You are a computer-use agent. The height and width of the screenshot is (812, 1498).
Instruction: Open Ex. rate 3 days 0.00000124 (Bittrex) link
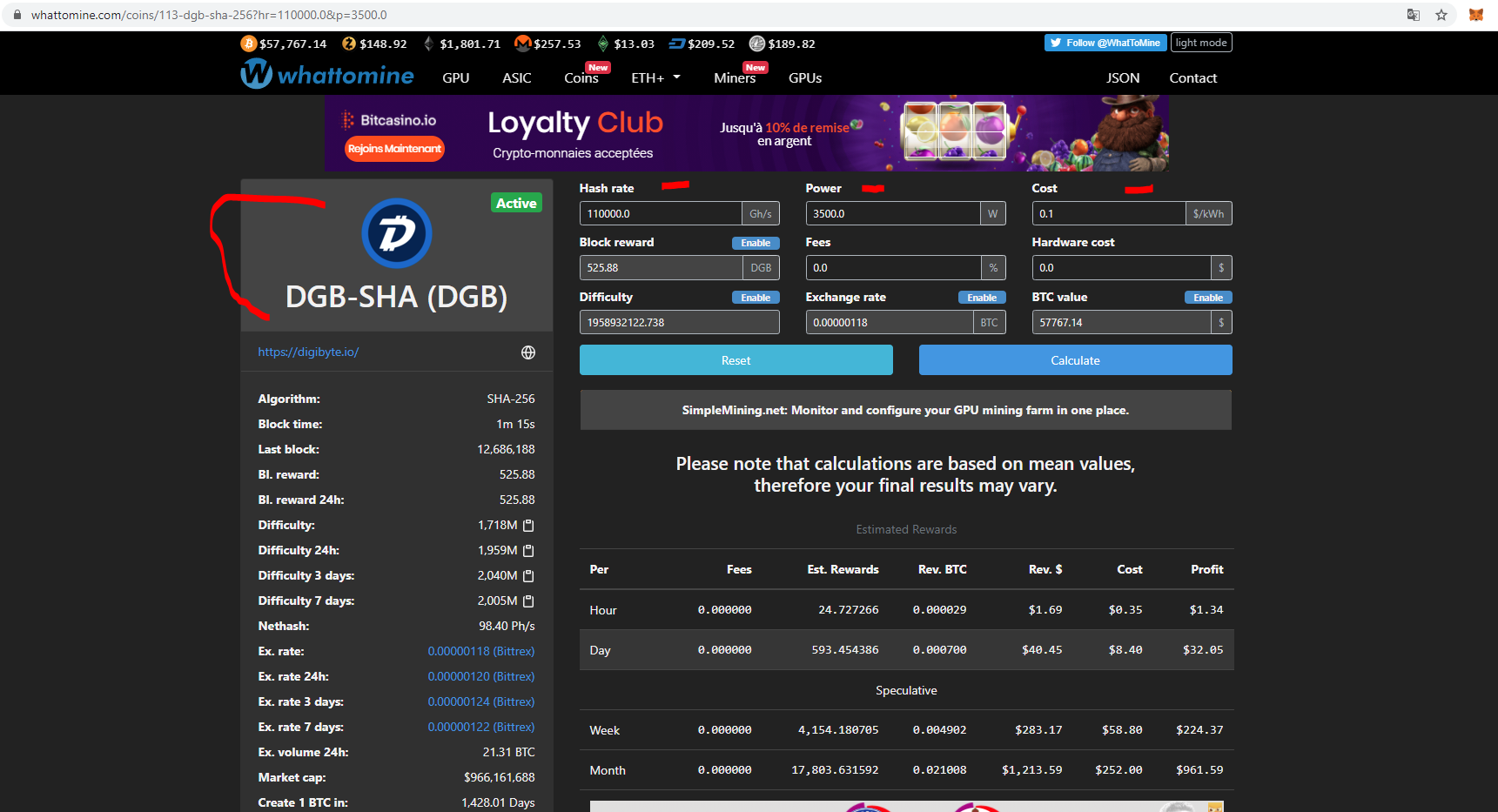[x=481, y=702]
